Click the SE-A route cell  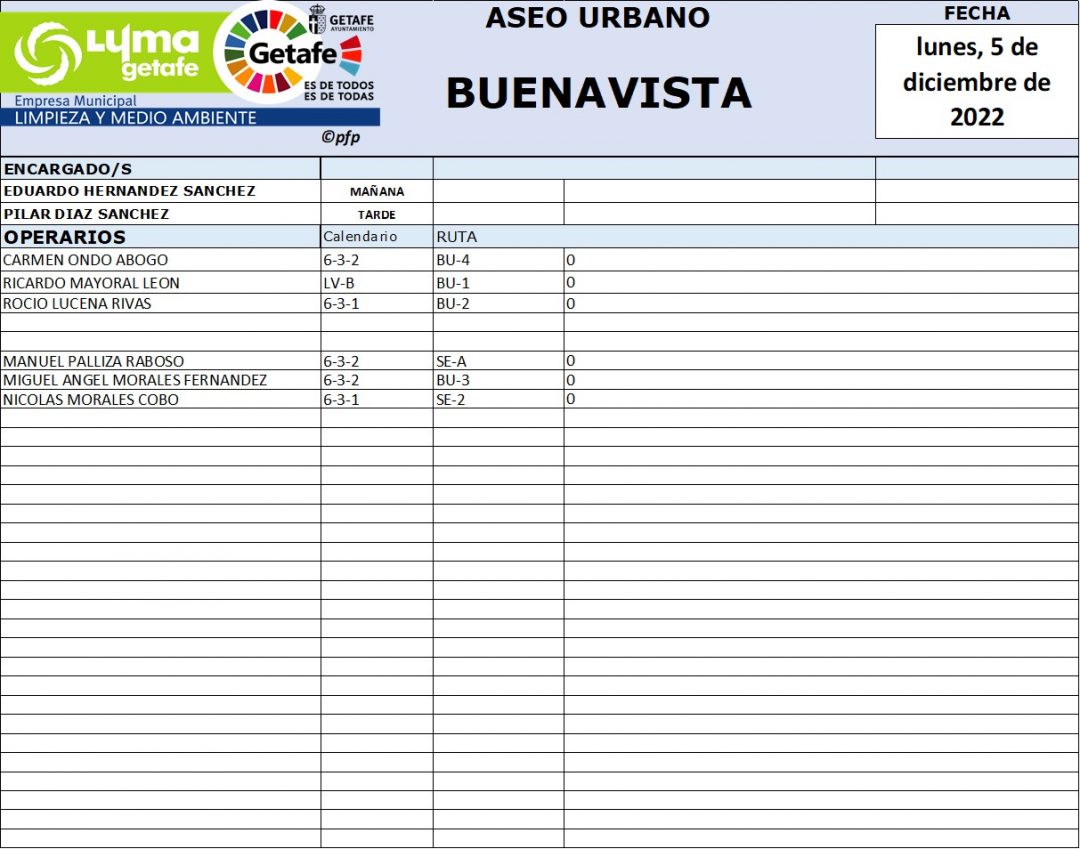pyautogui.click(x=451, y=361)
